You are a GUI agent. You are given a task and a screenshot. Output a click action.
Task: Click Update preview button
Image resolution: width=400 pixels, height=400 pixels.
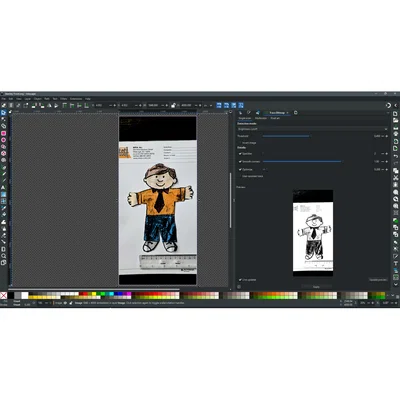tap(378, 280)
